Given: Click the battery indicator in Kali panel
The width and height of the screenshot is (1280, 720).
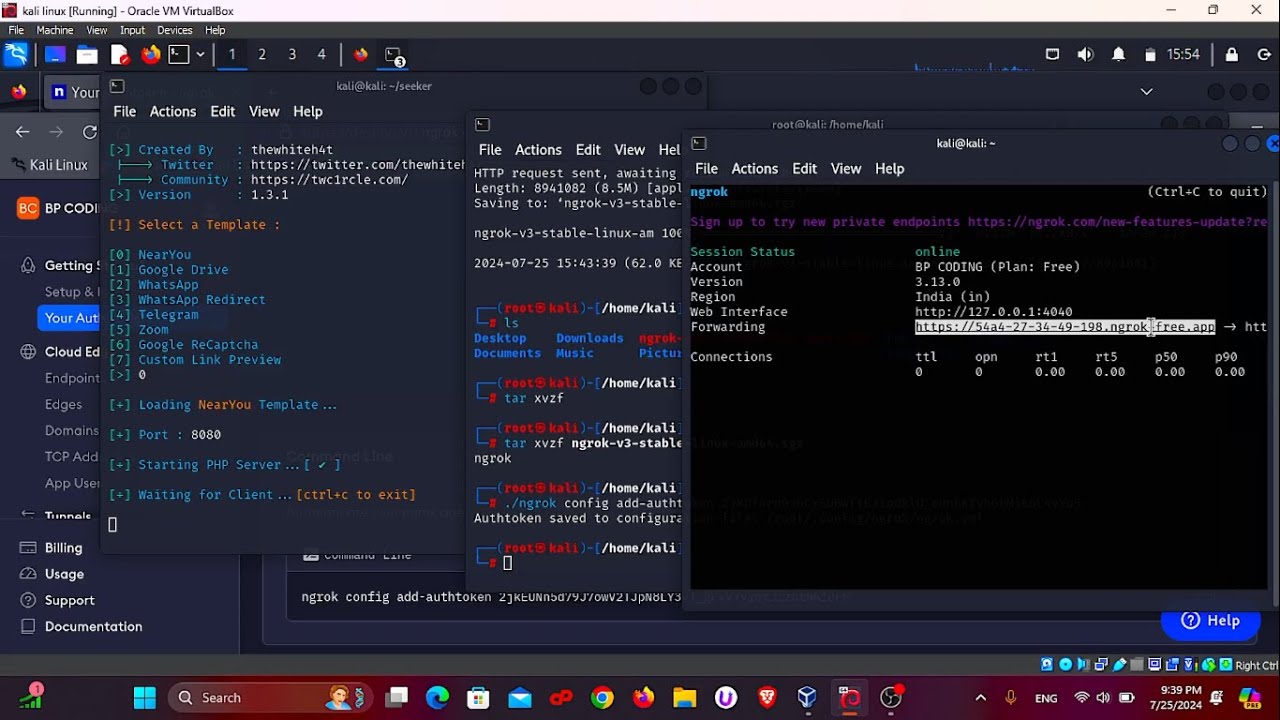Looking at the screenshot, I should point(1150,54).
